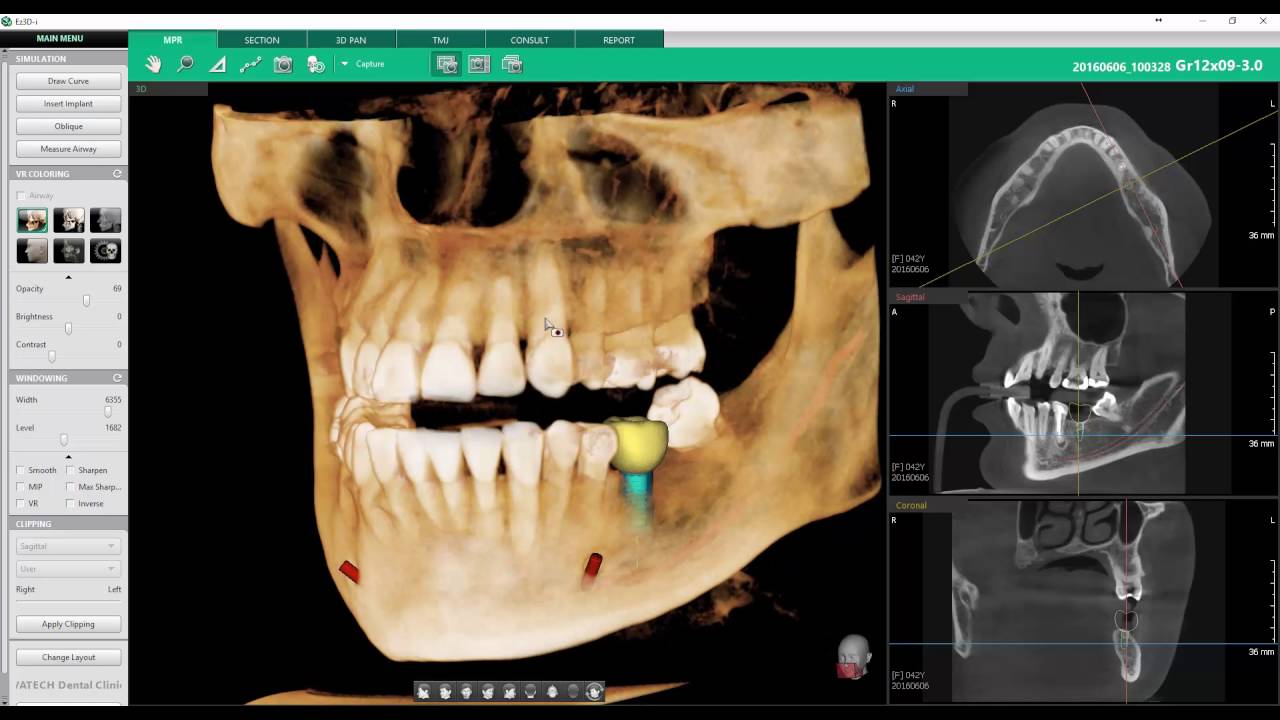
Task: Open the Capture dropdown arrow
Action: (344, 64)
